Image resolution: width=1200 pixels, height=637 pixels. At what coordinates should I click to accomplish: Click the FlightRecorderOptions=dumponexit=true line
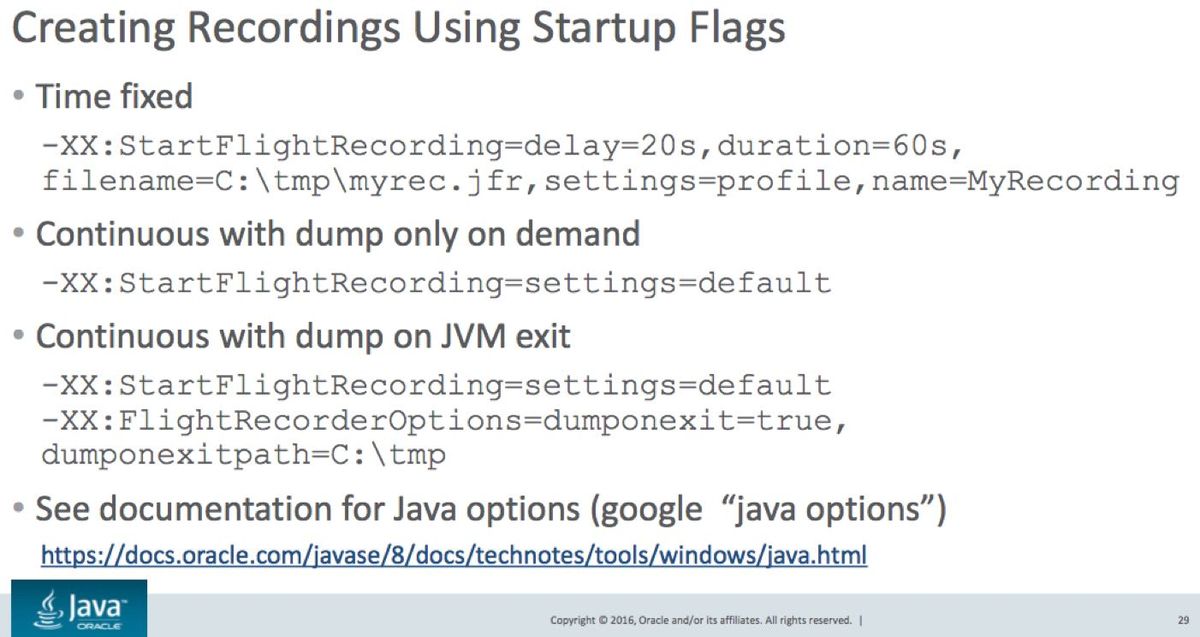(446, 421)
